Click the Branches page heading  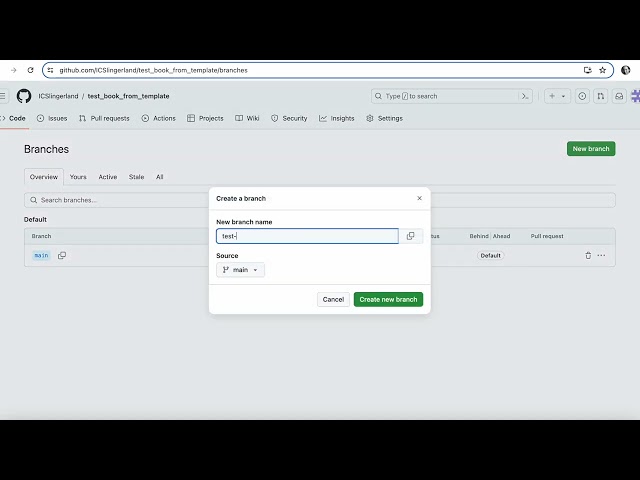pos(47,149)
